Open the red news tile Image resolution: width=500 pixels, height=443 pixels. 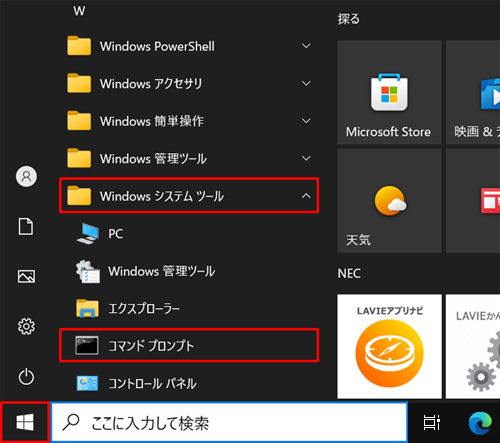tap(473, 201)
